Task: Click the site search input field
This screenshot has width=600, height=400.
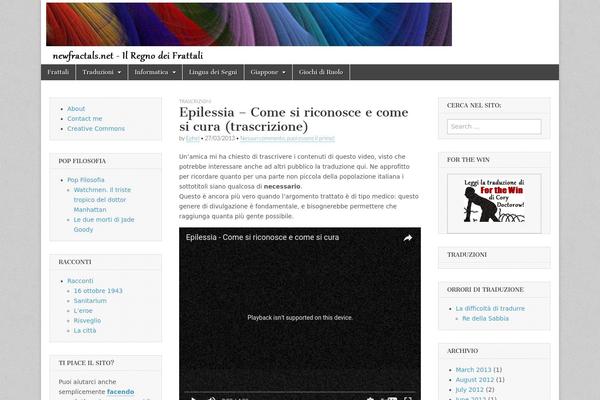Action: click(x=494, y=127)
